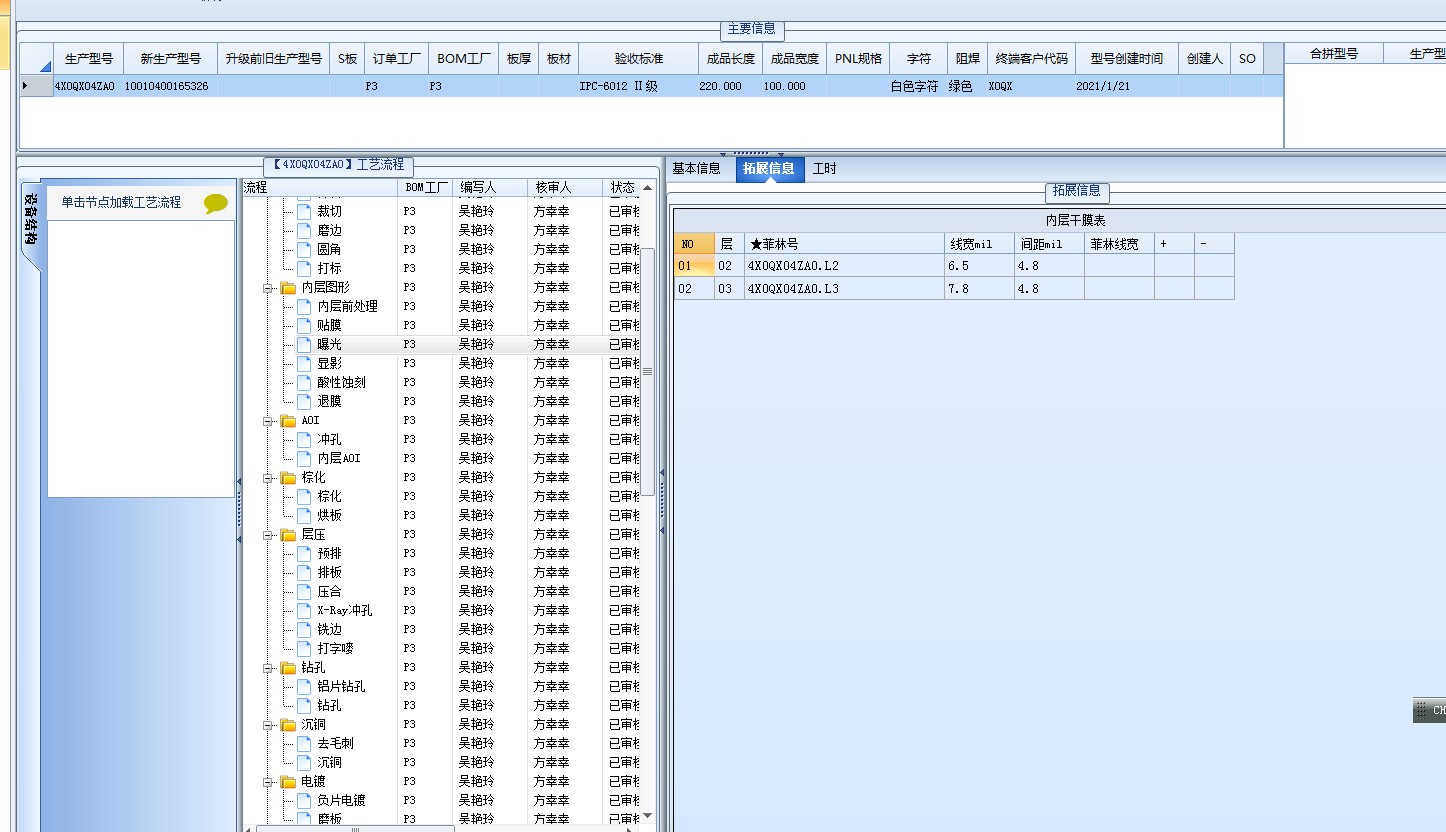Click the 验收标准 column header
Image resolution: width=1446 pixels, height=832 pixels.
[x=639, y=59]
